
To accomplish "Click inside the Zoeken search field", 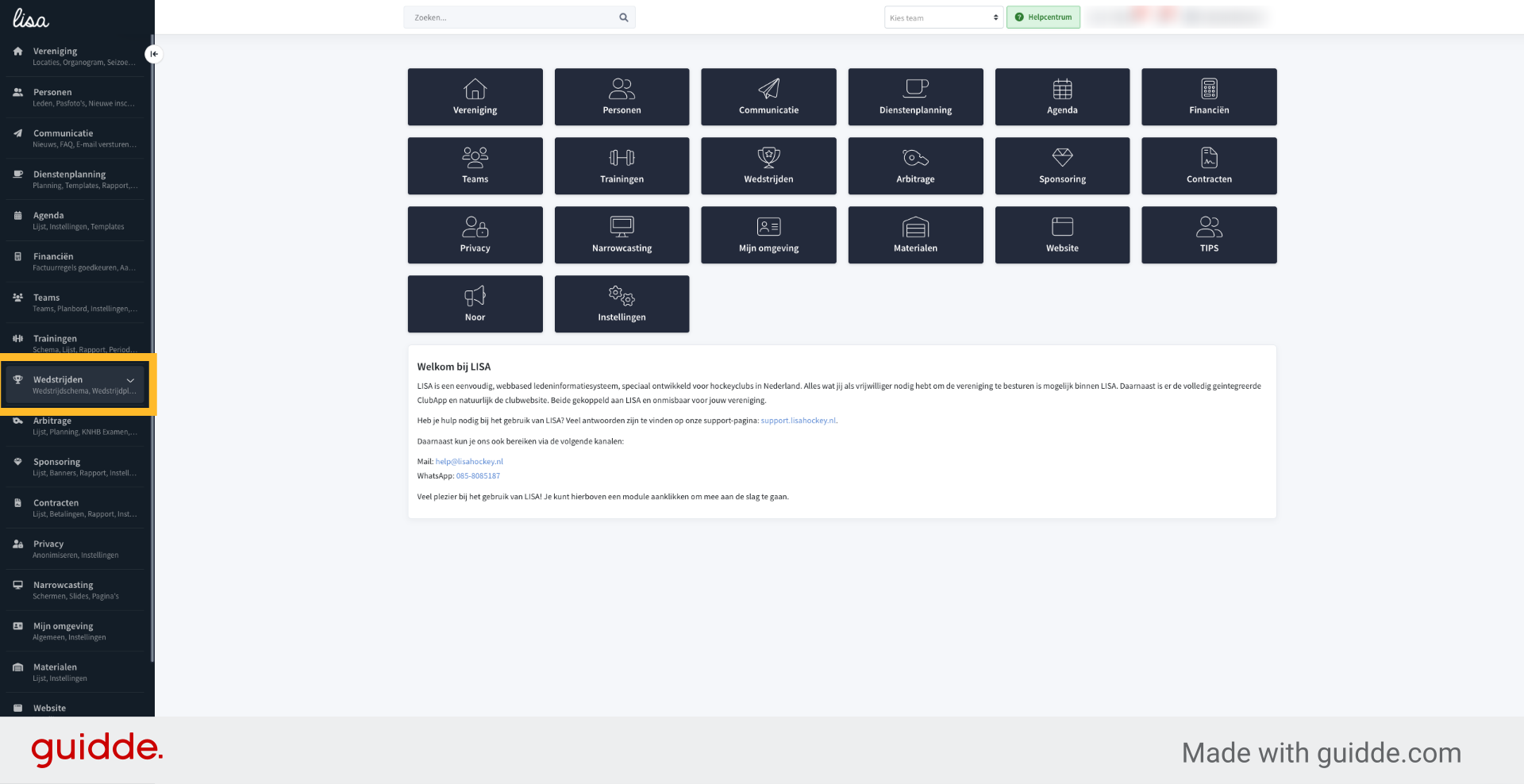I will (x=512, y=17).
